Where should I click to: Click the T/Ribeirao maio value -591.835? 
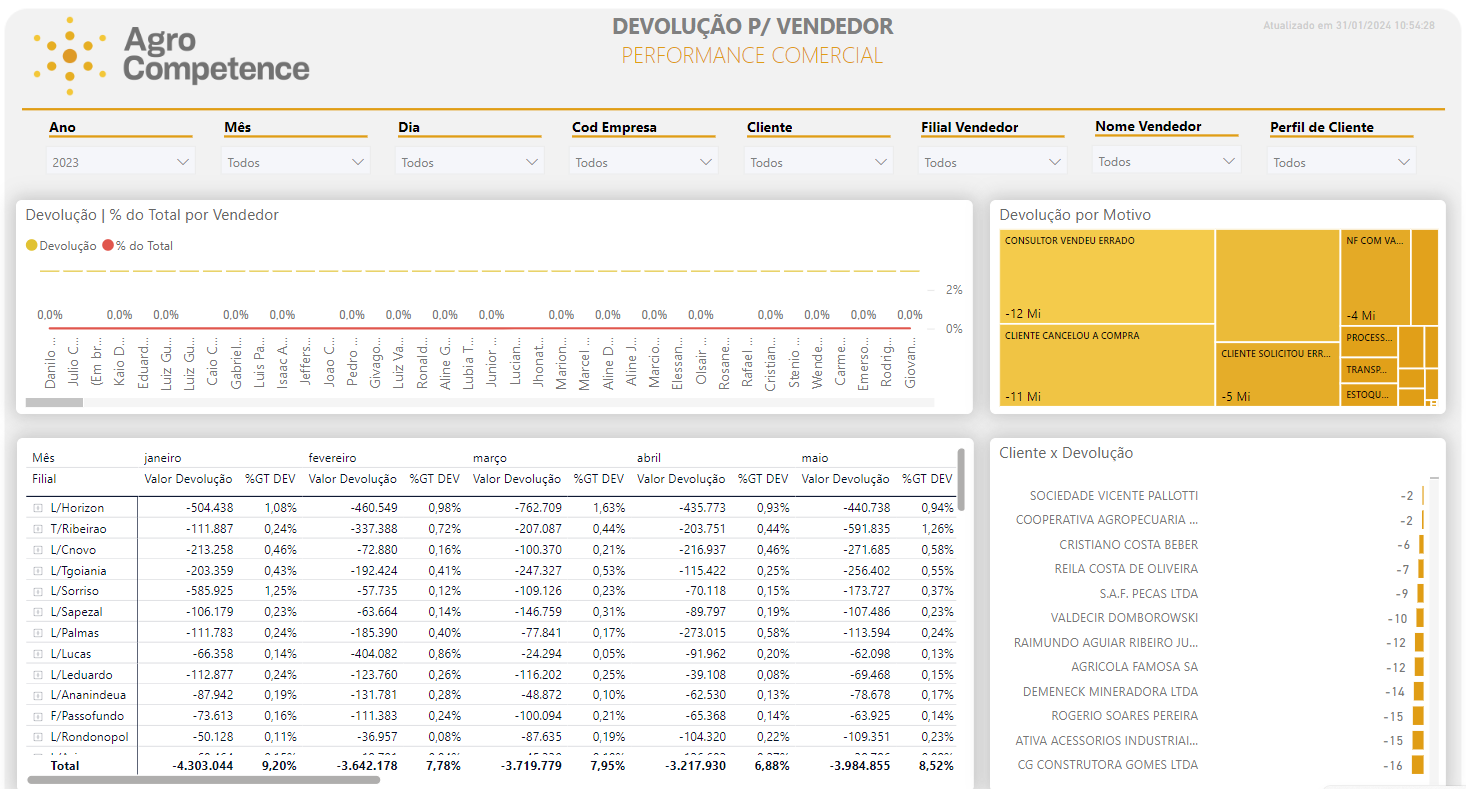coord(866,529)
